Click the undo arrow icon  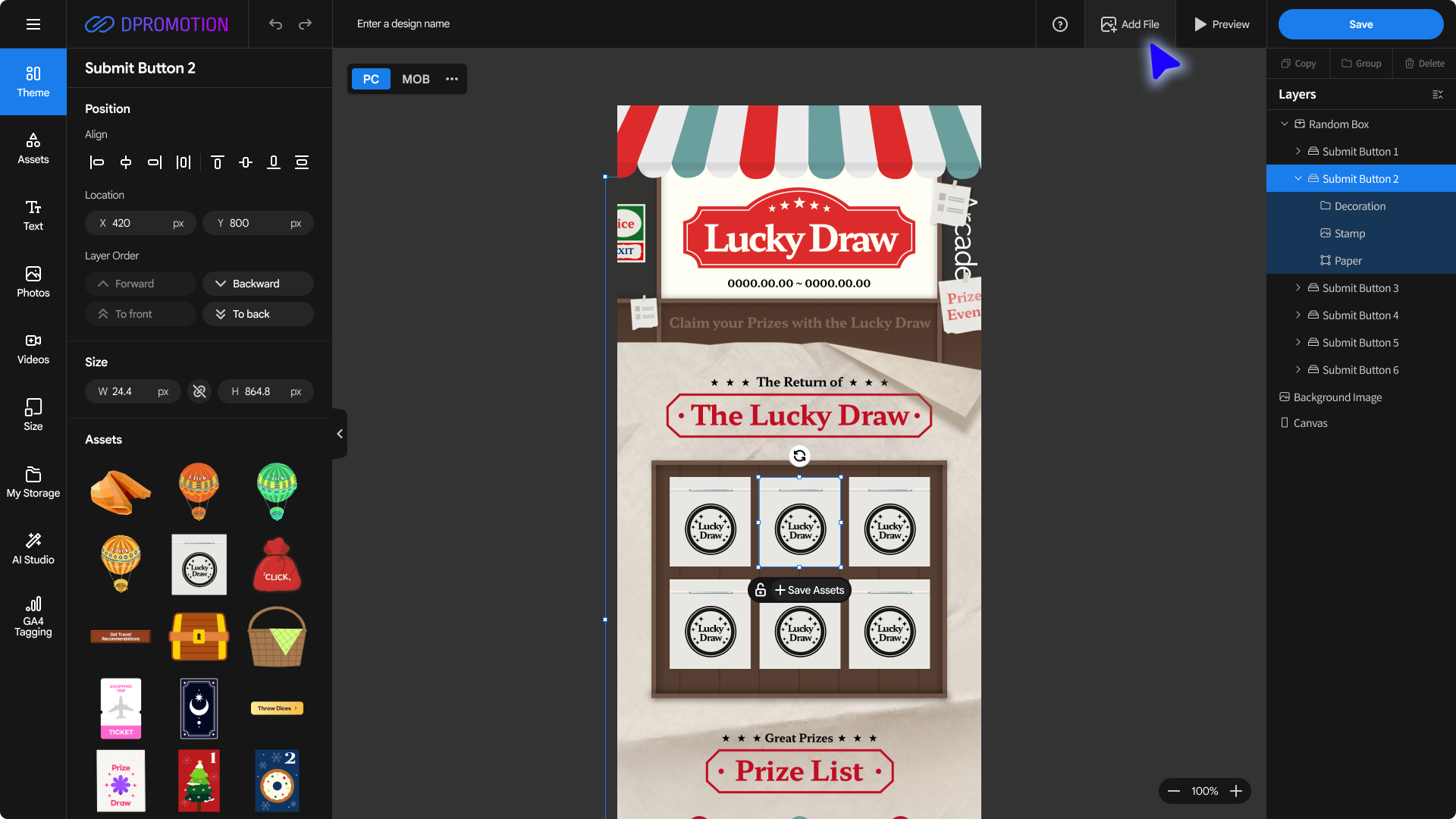(275, 24)
